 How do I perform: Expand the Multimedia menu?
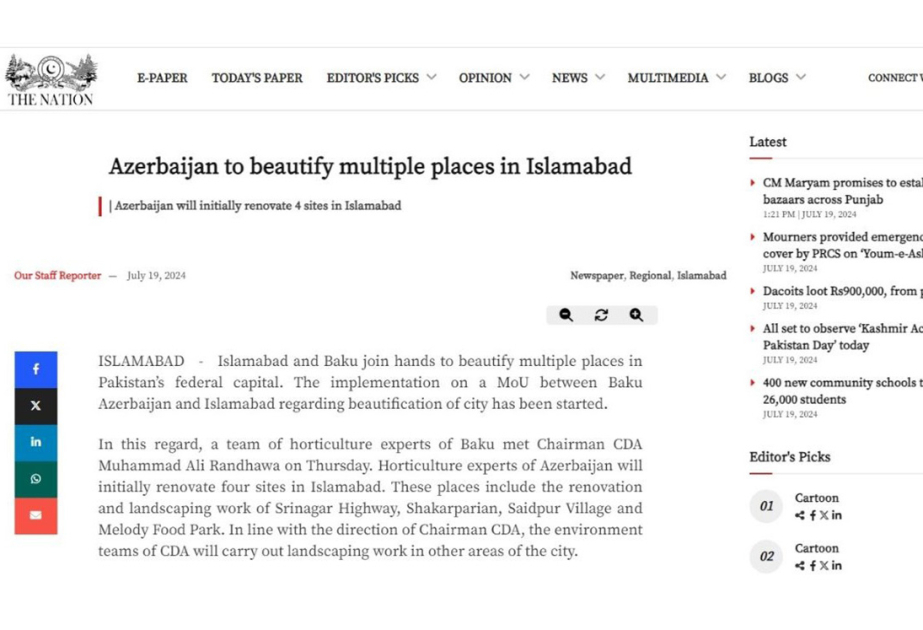pos(676,78)
